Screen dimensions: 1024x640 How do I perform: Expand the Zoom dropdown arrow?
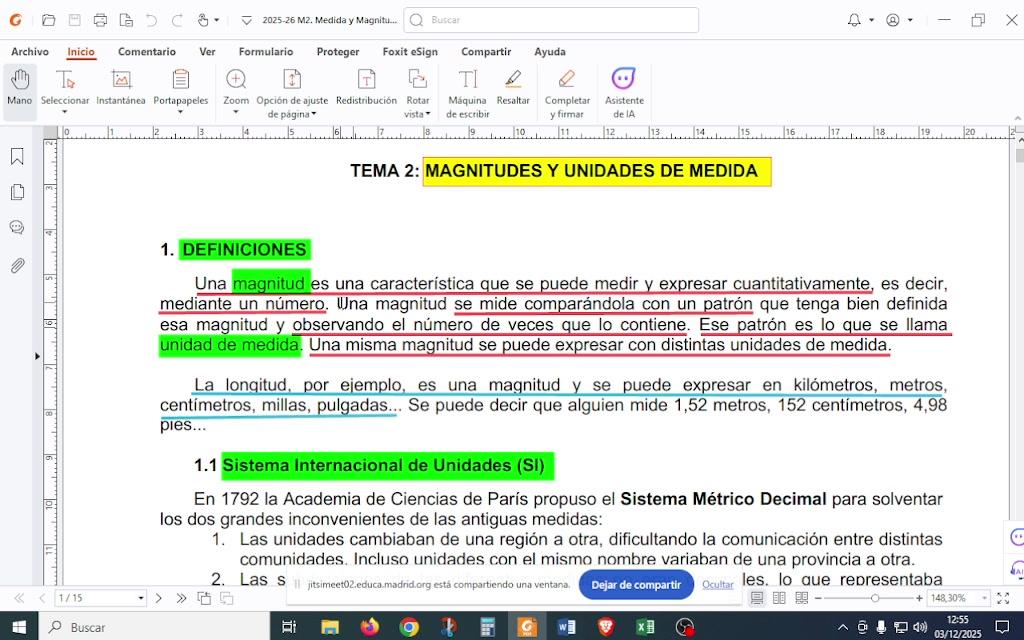click(x=236, y=113)
